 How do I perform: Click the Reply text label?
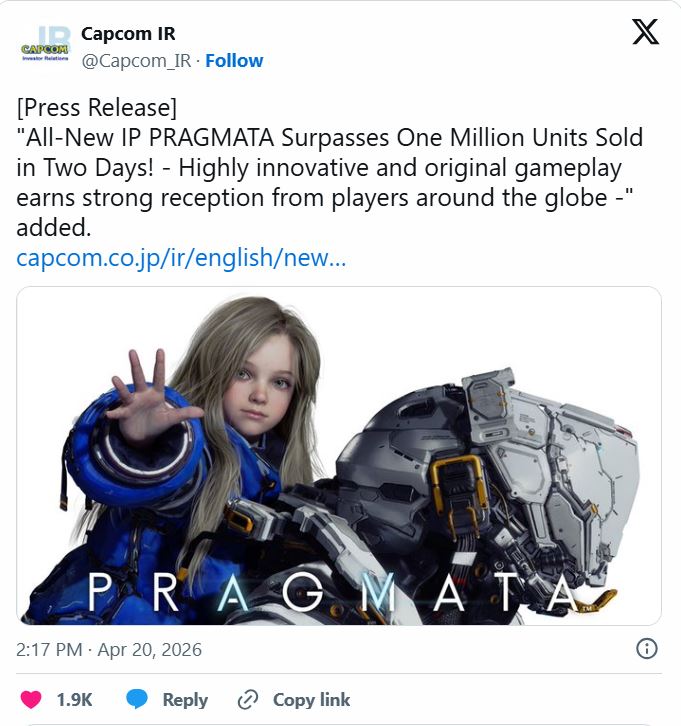click(185, 700)
